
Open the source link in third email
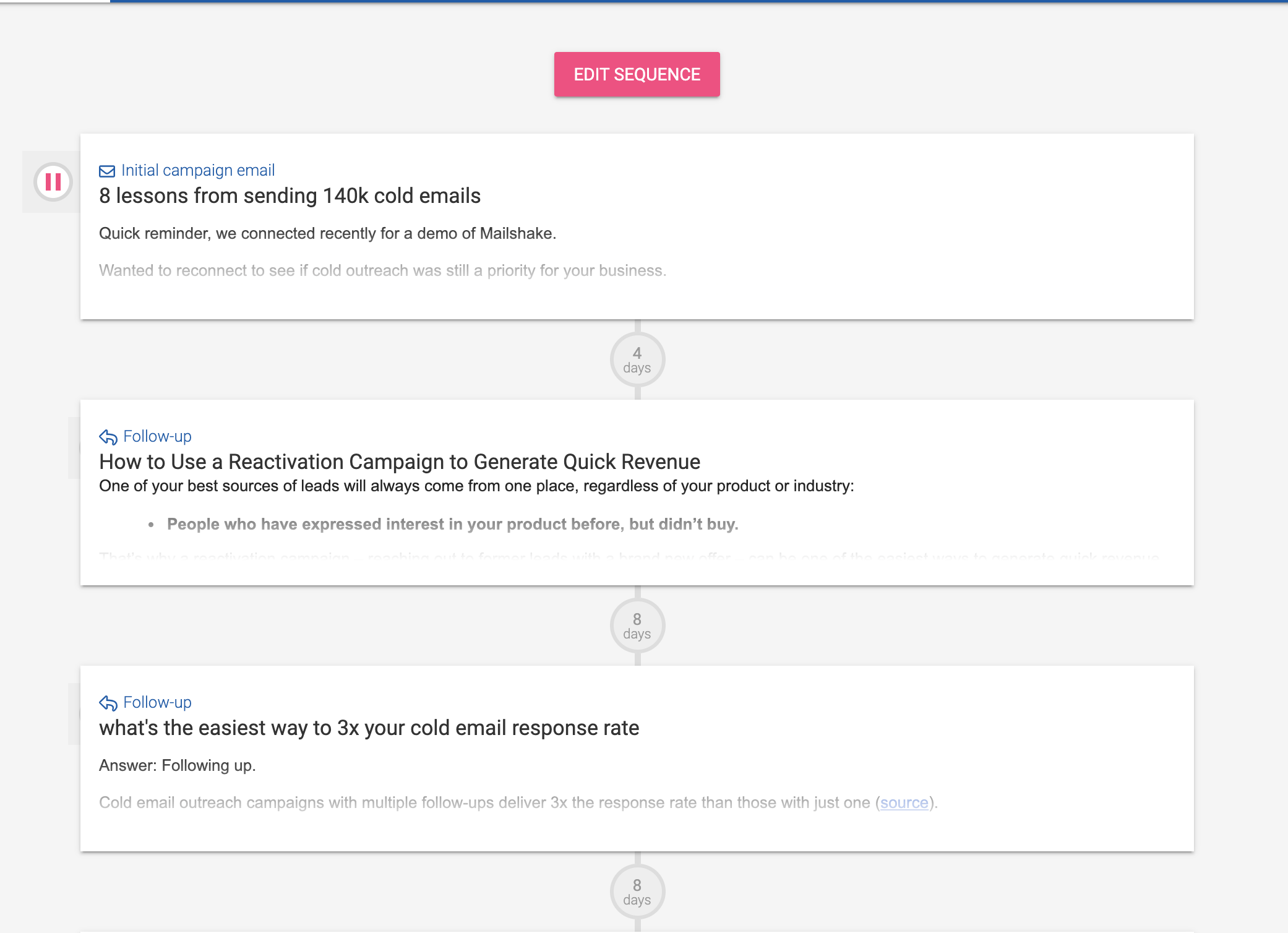click(904, 802)
